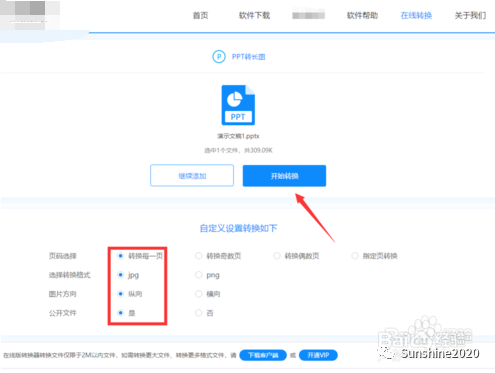Viewport: 495px width, 373px height.
Task: Click the 开通VIP button
Action: pos(318,355)
